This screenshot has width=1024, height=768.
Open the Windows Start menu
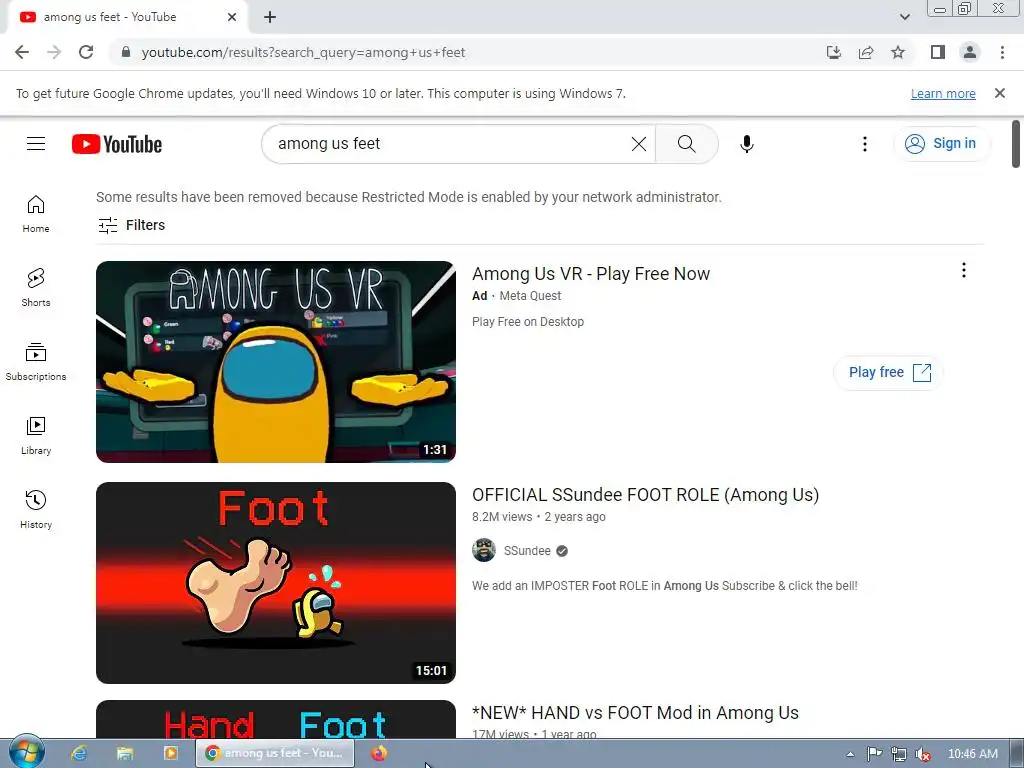pos(27,753)
